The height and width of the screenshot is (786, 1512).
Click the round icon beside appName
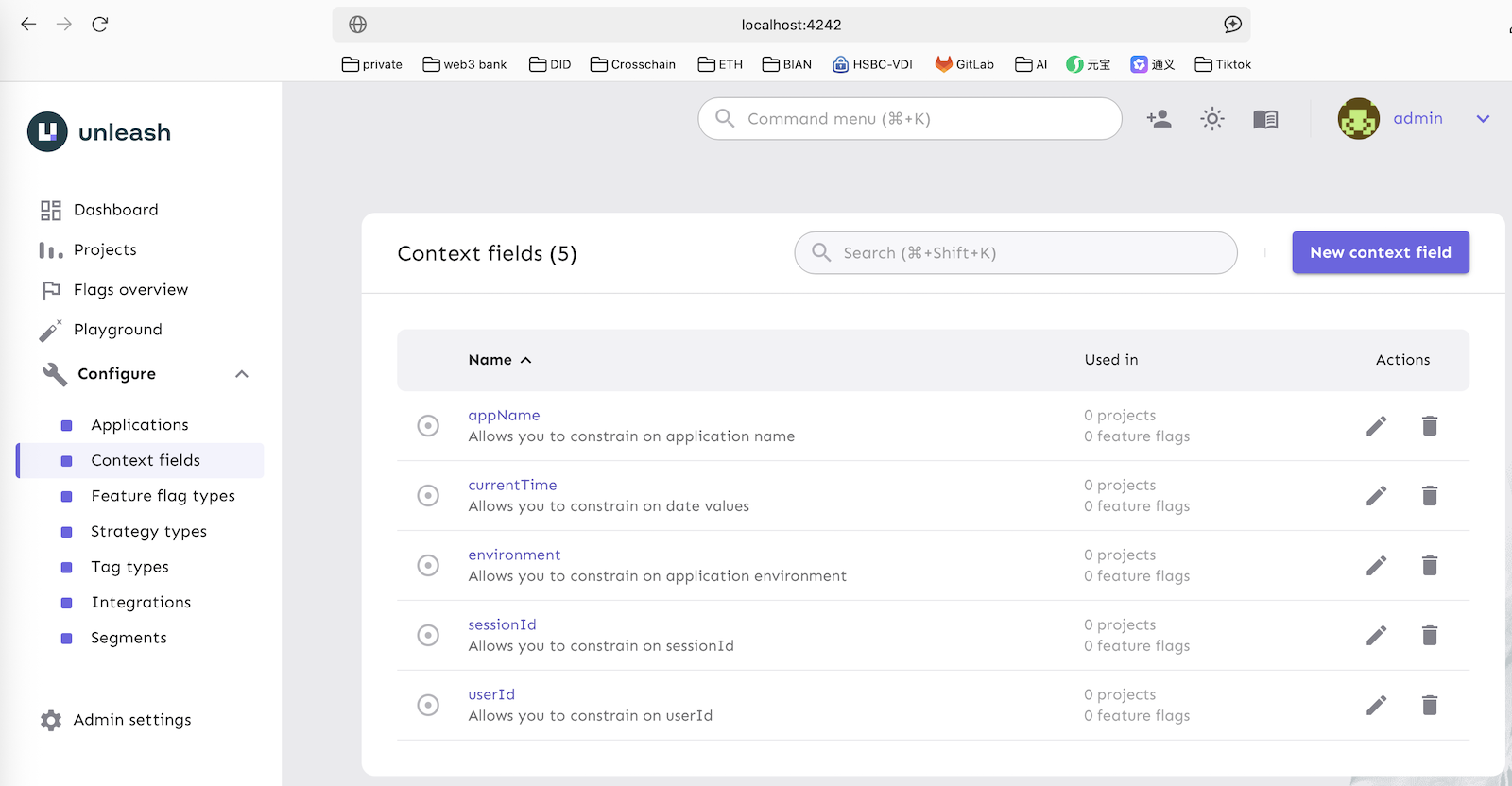pyautogui.click(x=428, y=426)
